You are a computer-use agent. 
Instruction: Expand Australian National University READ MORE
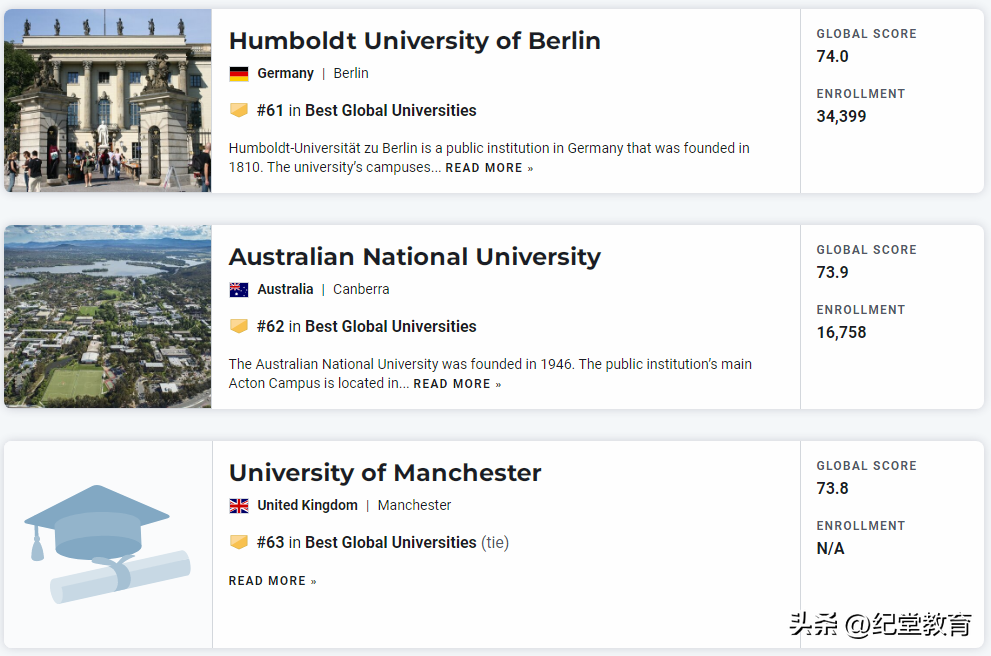pyautogui.click(x=457, y=384)
